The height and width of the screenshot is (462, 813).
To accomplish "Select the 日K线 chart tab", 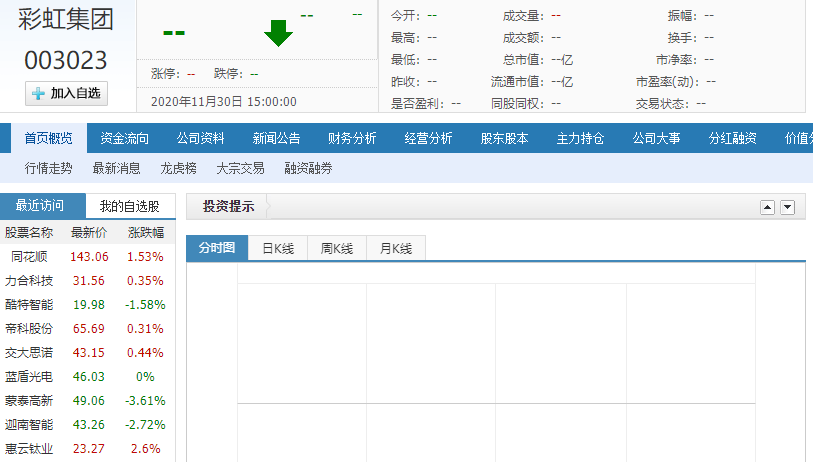I will pyautogui.click(x=278, y=248).
